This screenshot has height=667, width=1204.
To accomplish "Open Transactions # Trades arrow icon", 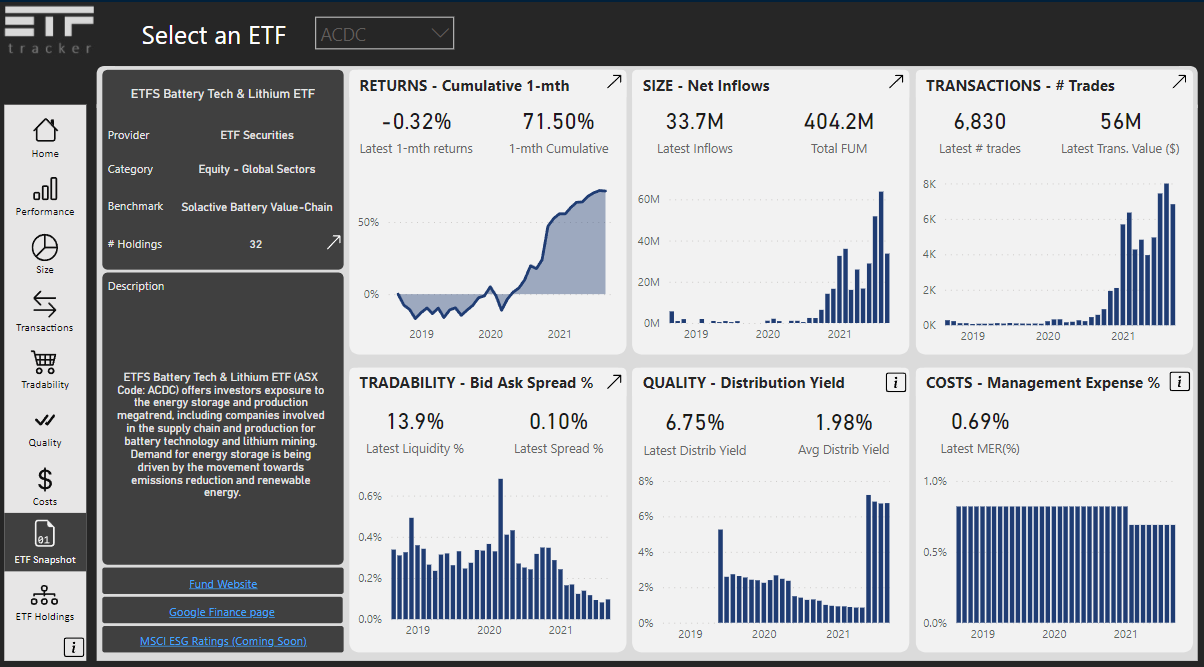I will point(1180,83).
